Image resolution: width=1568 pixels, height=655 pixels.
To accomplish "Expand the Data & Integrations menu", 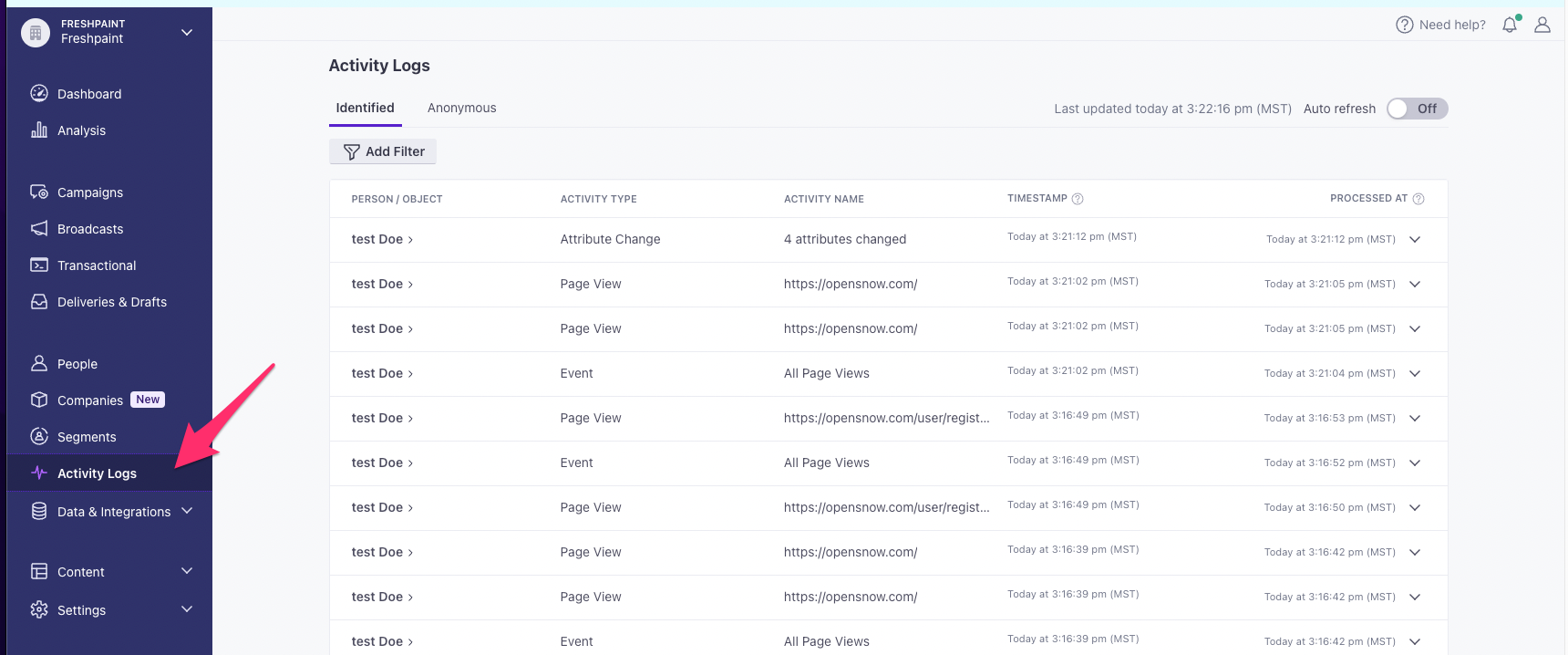I will point(187,511).
